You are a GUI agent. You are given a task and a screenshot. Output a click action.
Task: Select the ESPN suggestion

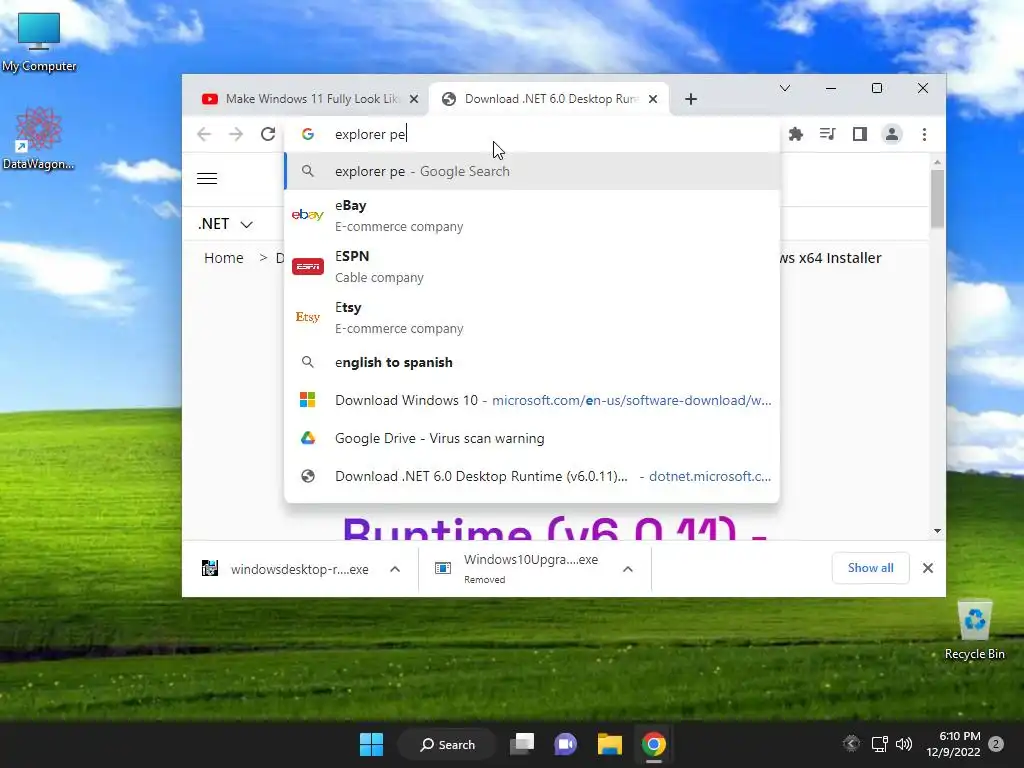pyautogui.click(x=532, y=266)
